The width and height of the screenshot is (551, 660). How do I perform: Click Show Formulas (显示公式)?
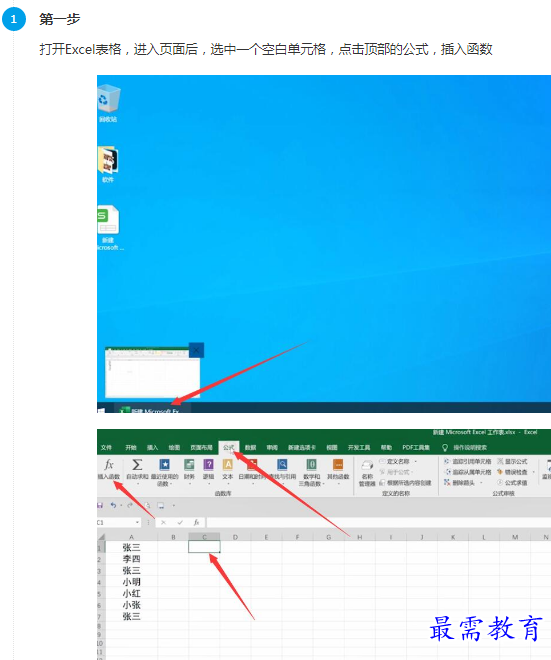[512, 461]
